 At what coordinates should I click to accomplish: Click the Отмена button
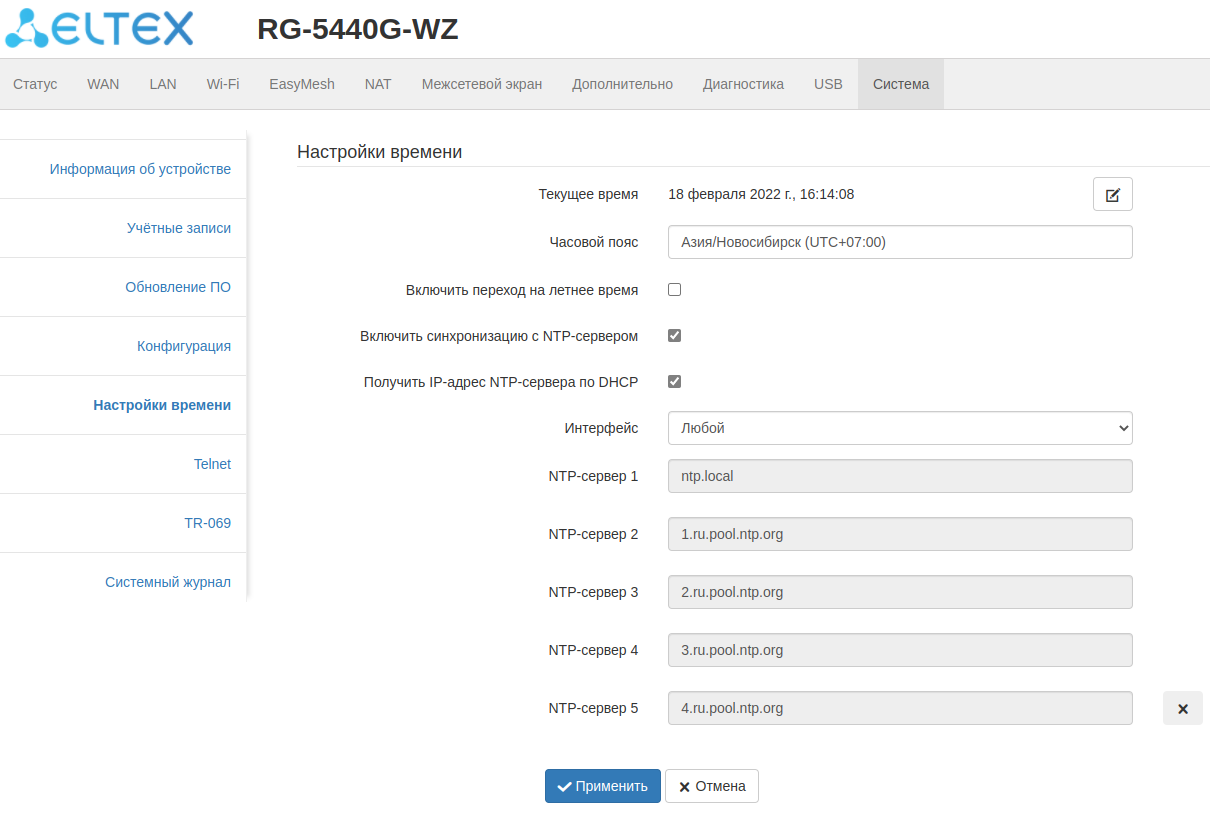[711, 786]
